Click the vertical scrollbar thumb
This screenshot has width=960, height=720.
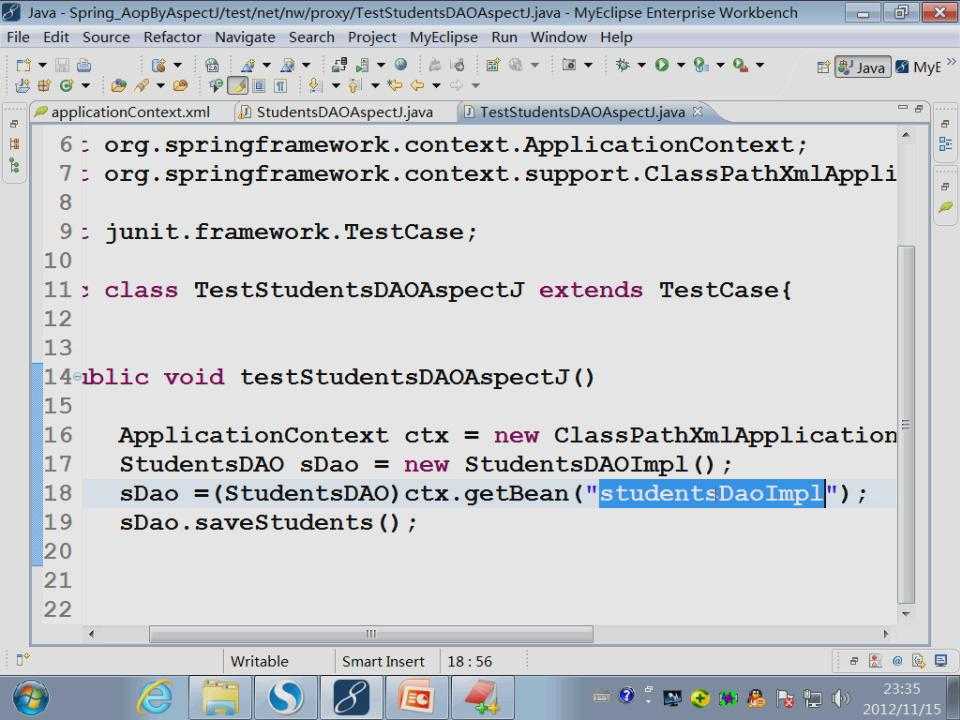906,424
